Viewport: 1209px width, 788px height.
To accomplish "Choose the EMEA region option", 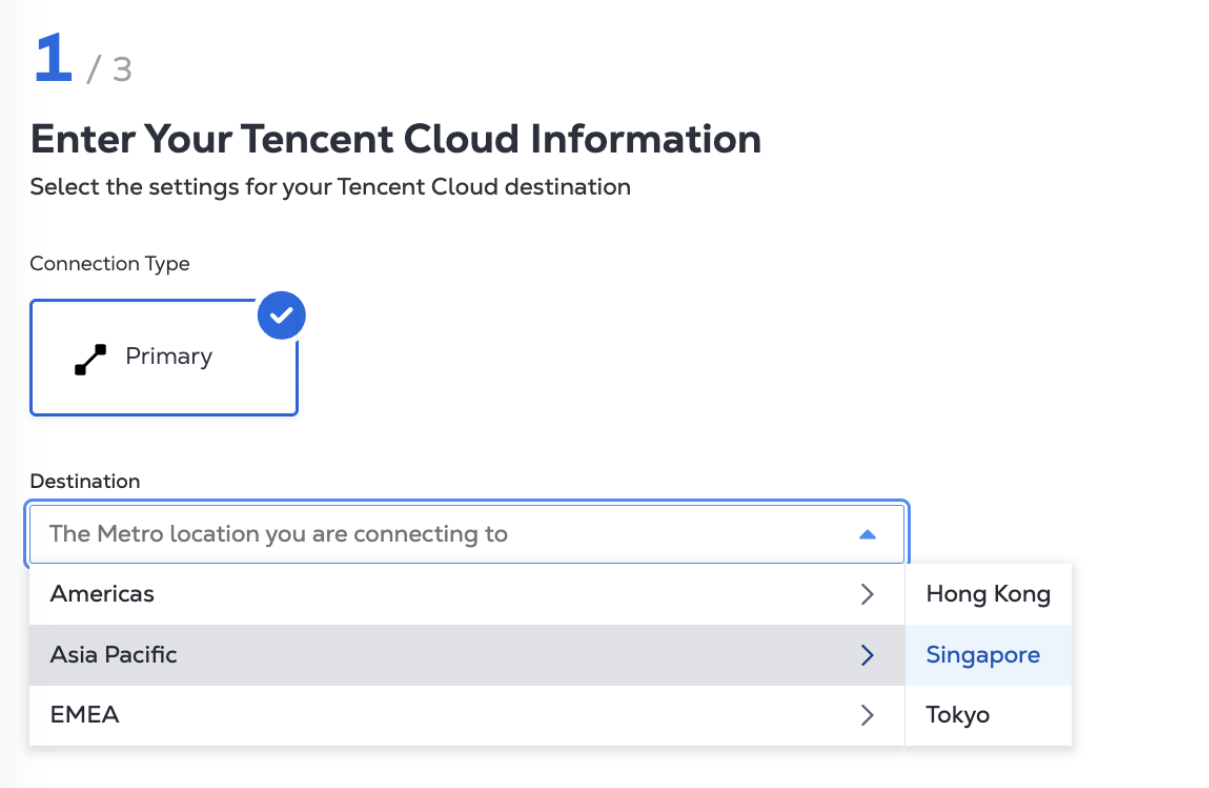I will click(85, 715).
